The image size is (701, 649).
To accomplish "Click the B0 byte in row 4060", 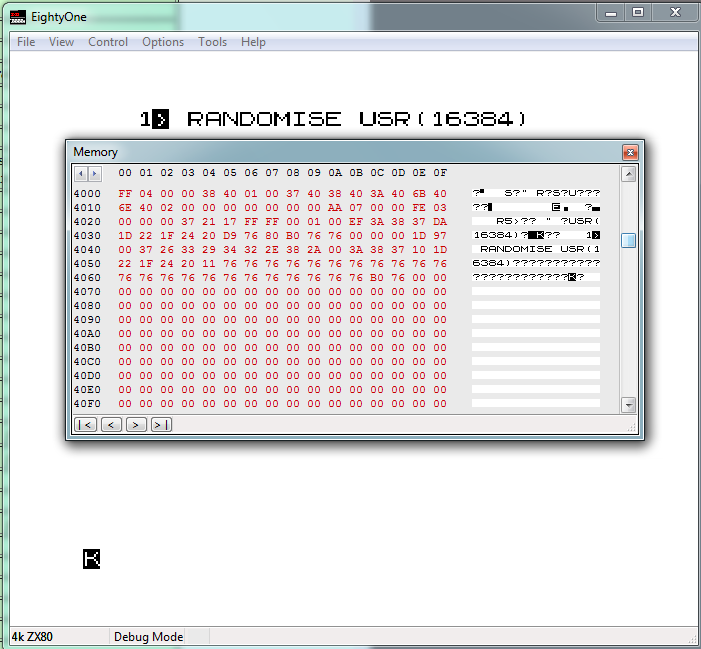I will [377, 278].
